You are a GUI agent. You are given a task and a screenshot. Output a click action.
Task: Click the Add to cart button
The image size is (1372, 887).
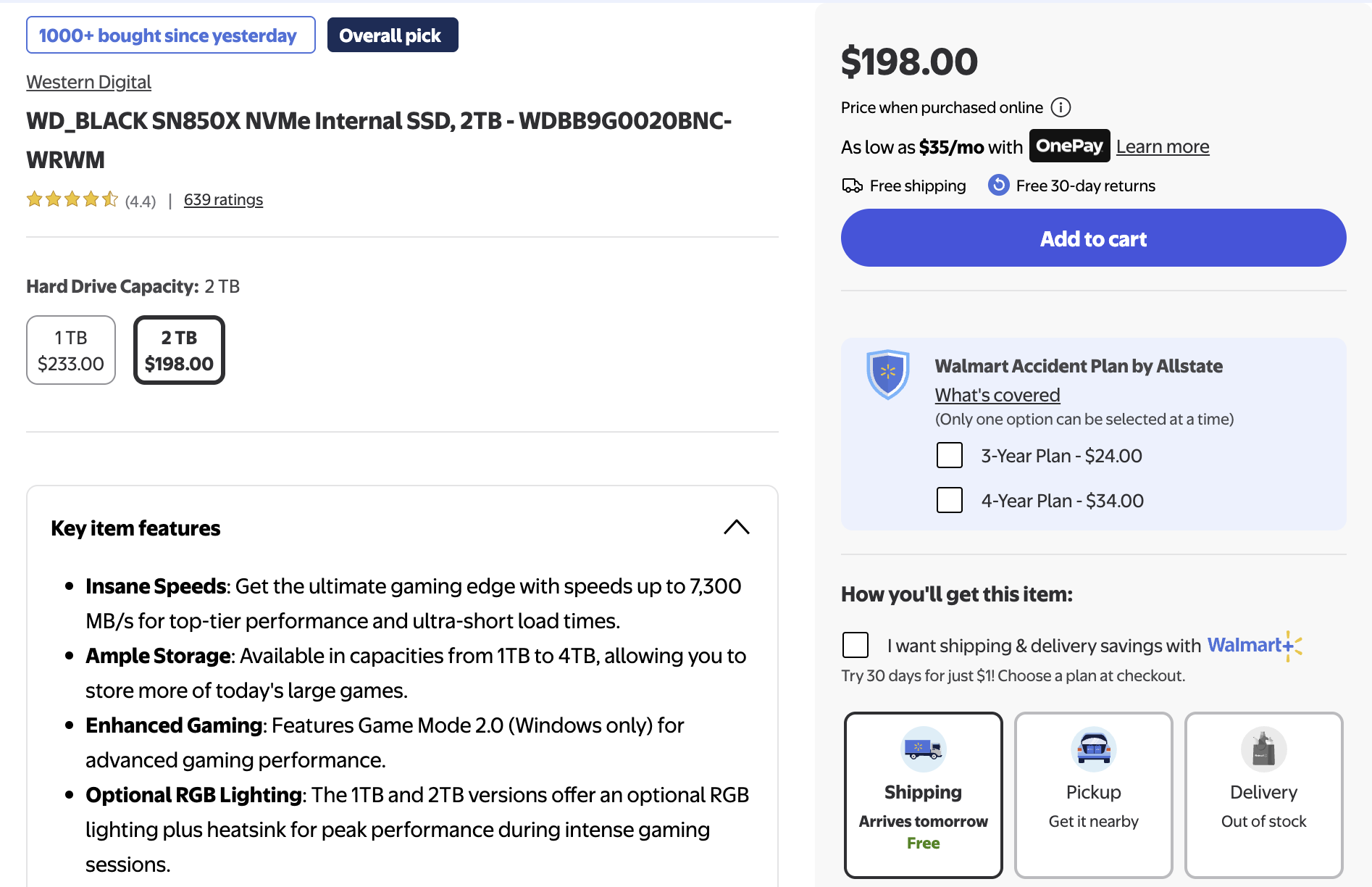coord(1093,238)
